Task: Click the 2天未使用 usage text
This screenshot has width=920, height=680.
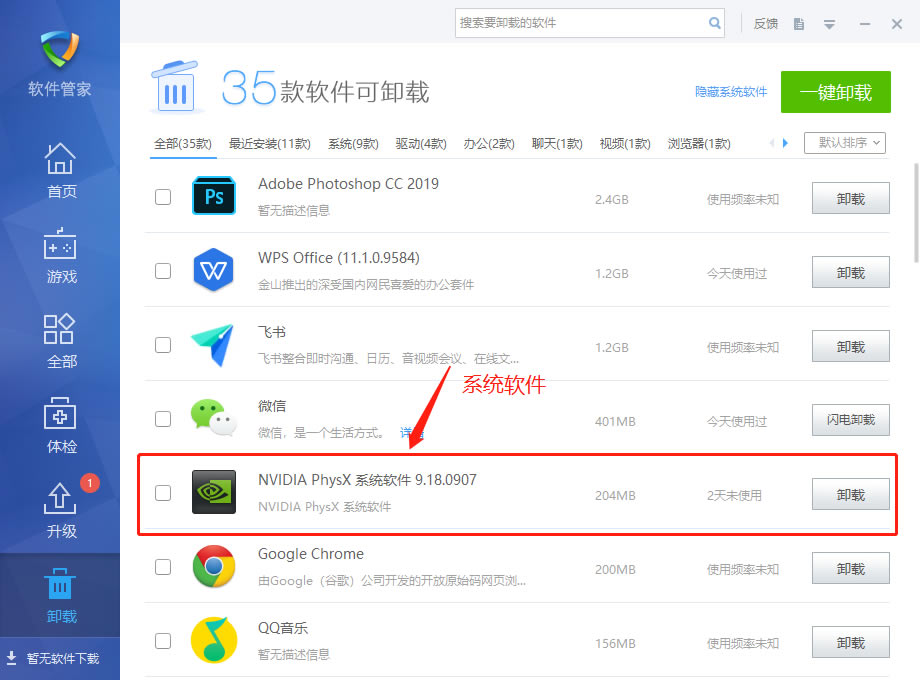Action: pos(734,495)
